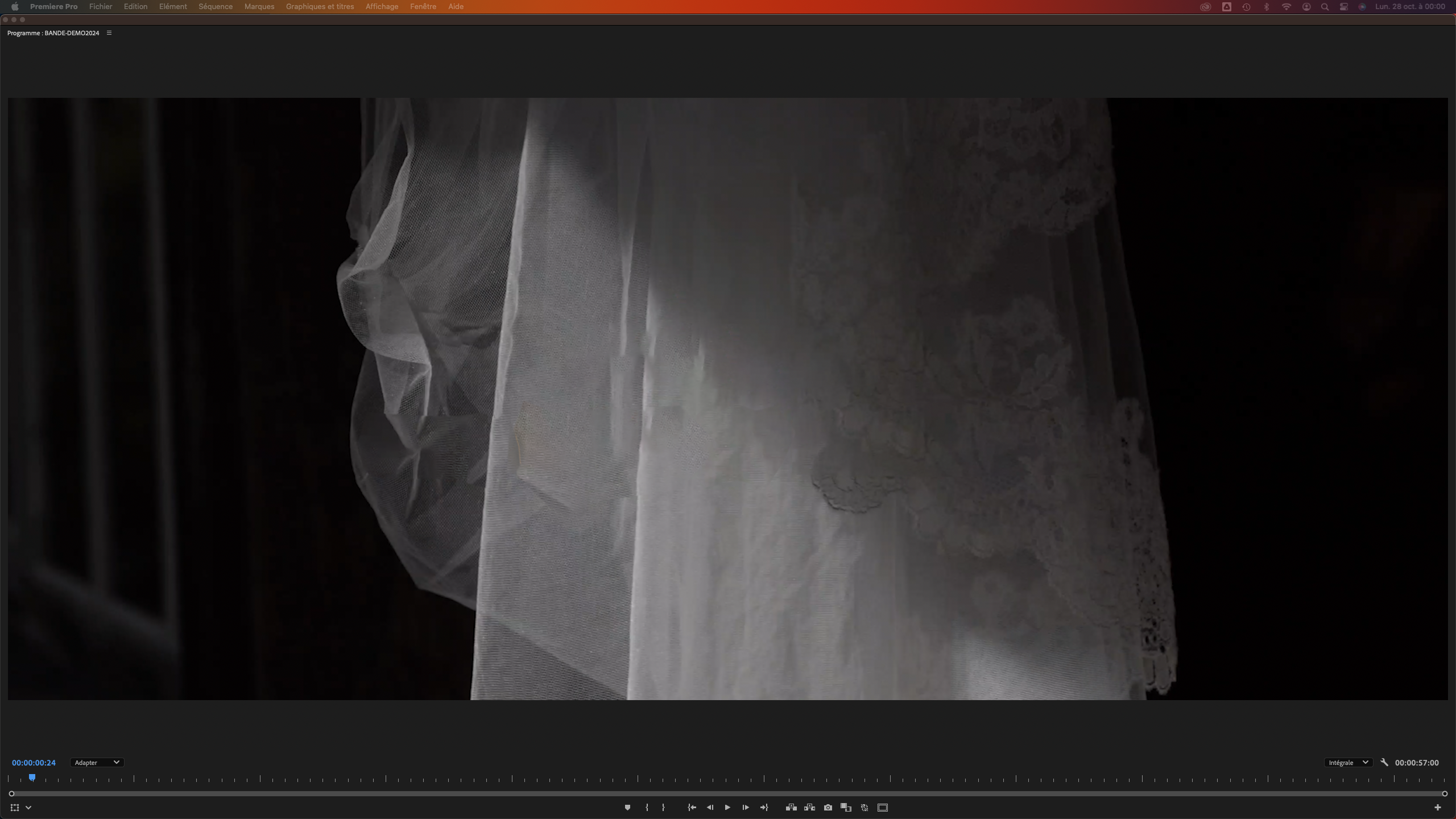Screen dimensions: 1456x819
Task: Click the Lift icon
Action: click(791, 808)
